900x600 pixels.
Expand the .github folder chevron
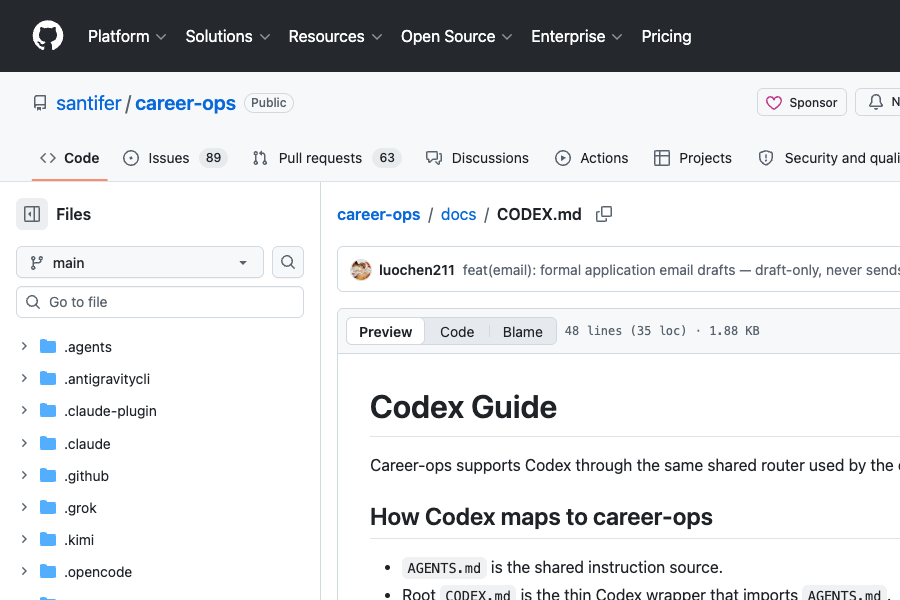coord(24,475)
